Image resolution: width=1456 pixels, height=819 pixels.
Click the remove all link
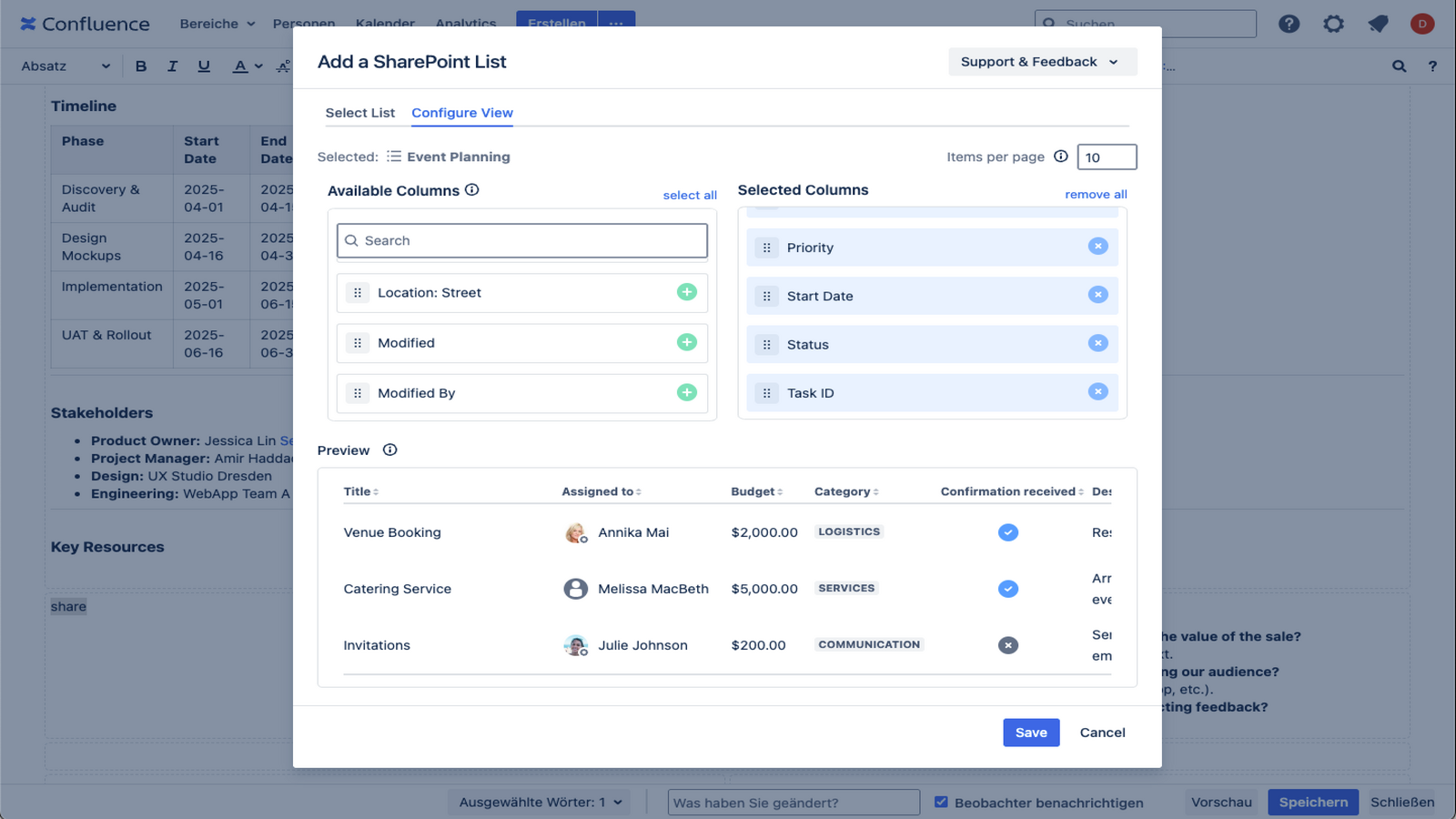(1096, 194)
